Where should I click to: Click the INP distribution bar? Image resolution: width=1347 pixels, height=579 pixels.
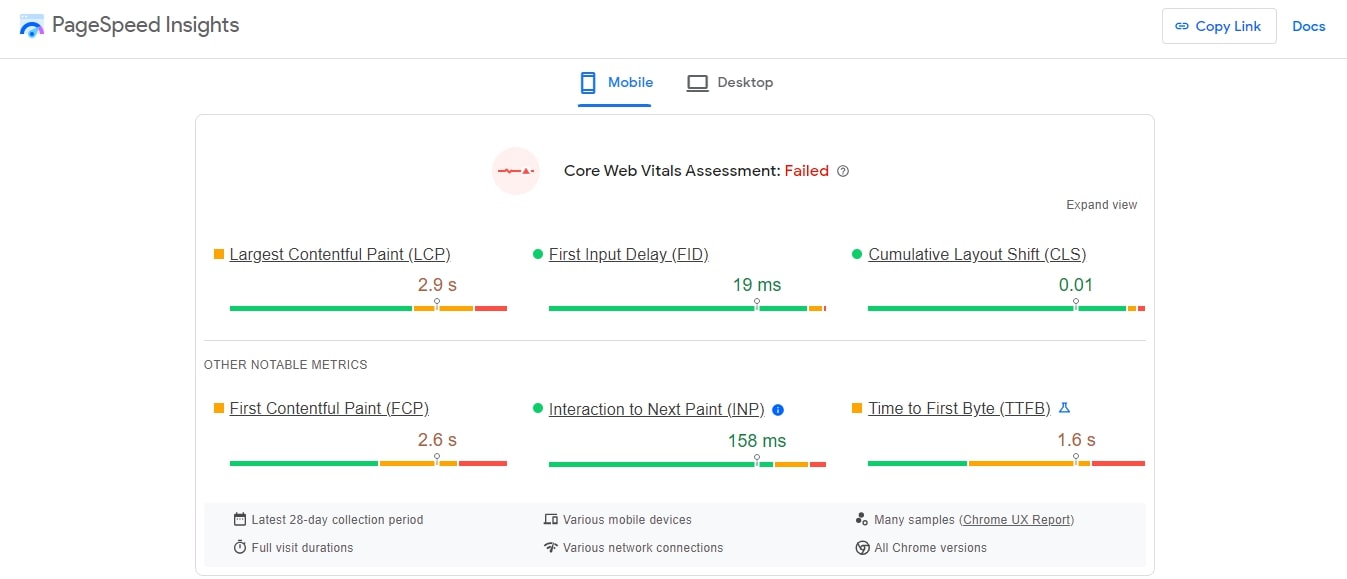click(x=687, y=464)
